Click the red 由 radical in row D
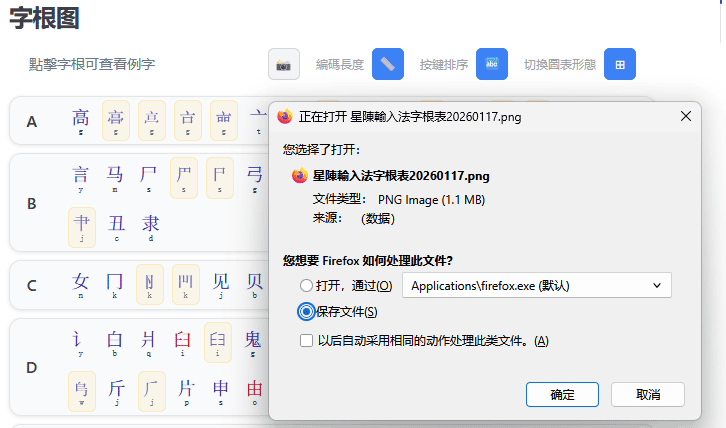Screen dimensions: 726x428 (255, 390)
